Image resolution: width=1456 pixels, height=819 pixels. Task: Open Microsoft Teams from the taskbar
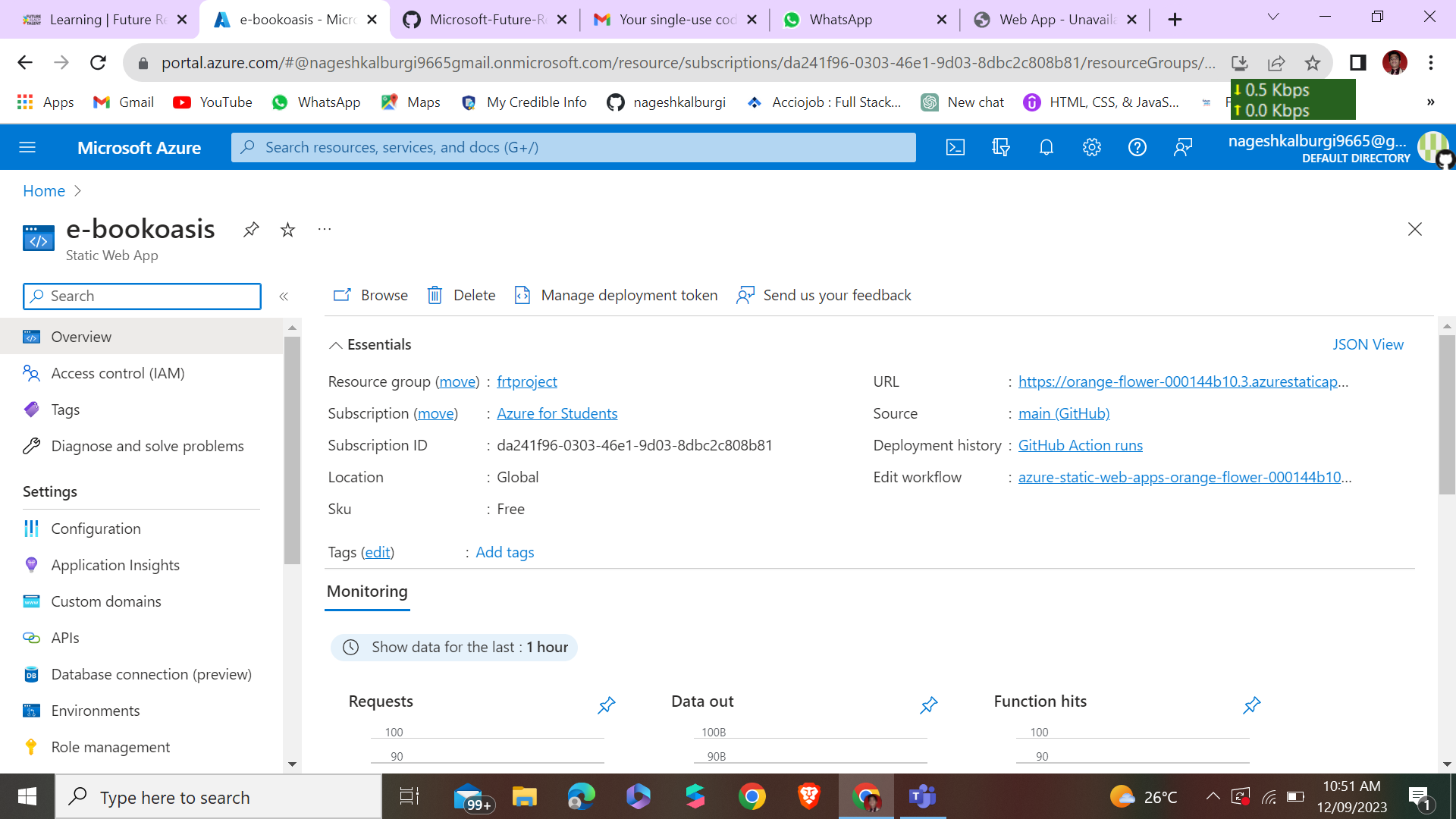click(x=922, y=797)
